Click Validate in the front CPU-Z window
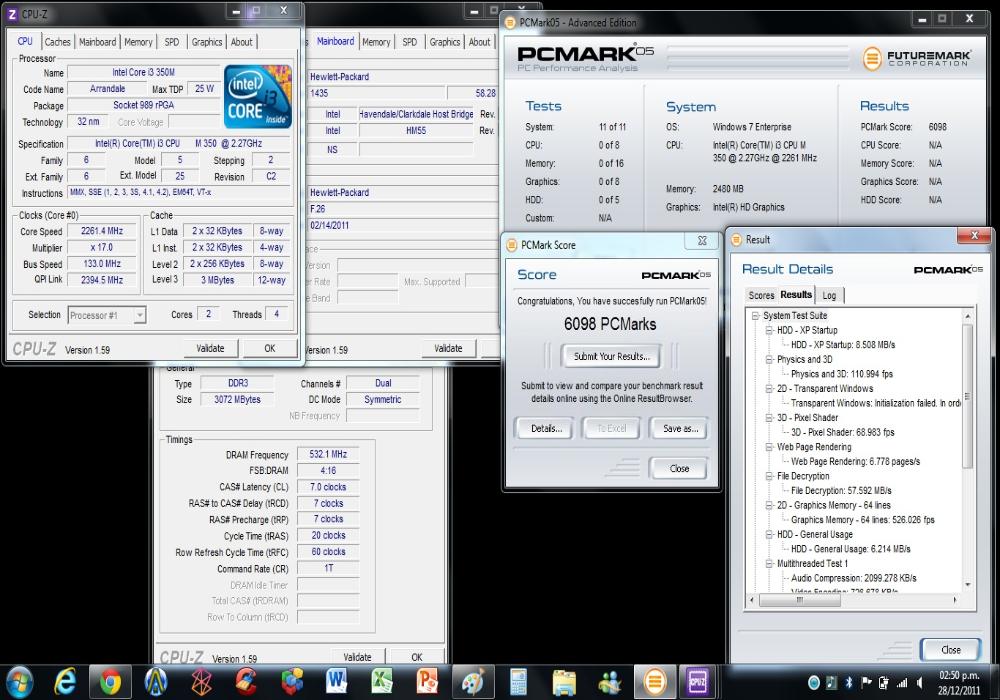 (210, 348)
